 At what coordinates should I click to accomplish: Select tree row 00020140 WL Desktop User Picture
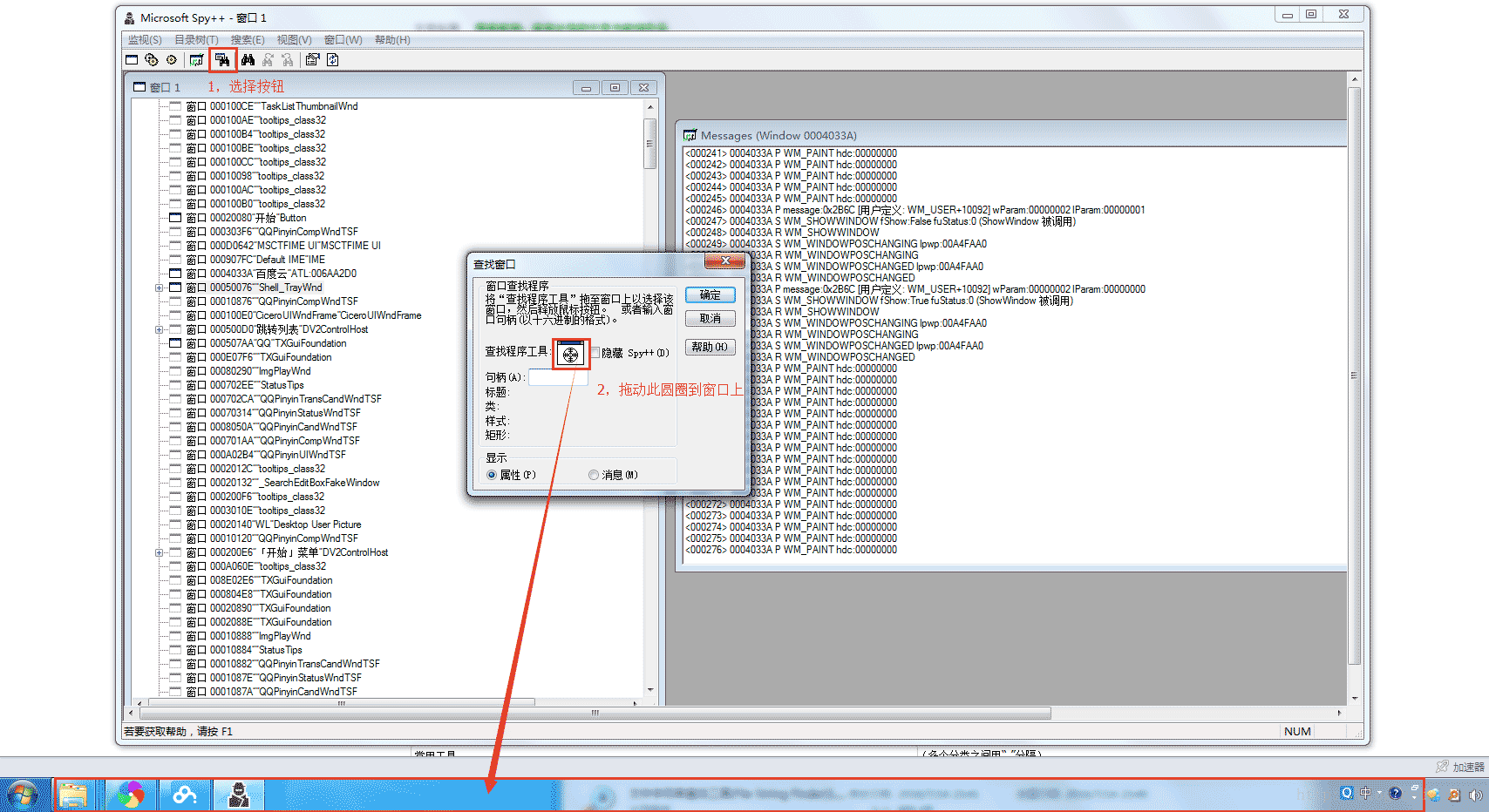click(273, 524)
